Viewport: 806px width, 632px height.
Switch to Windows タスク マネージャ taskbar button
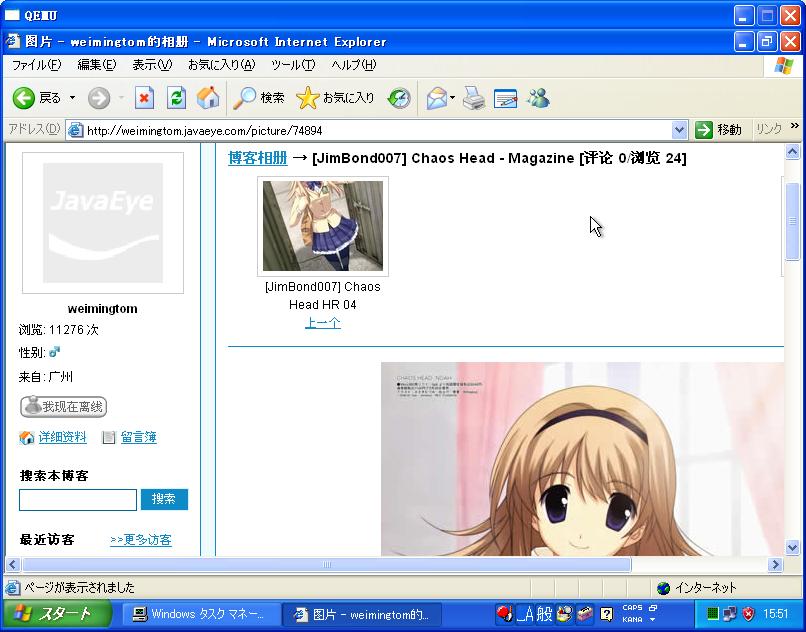pos(200,614)
